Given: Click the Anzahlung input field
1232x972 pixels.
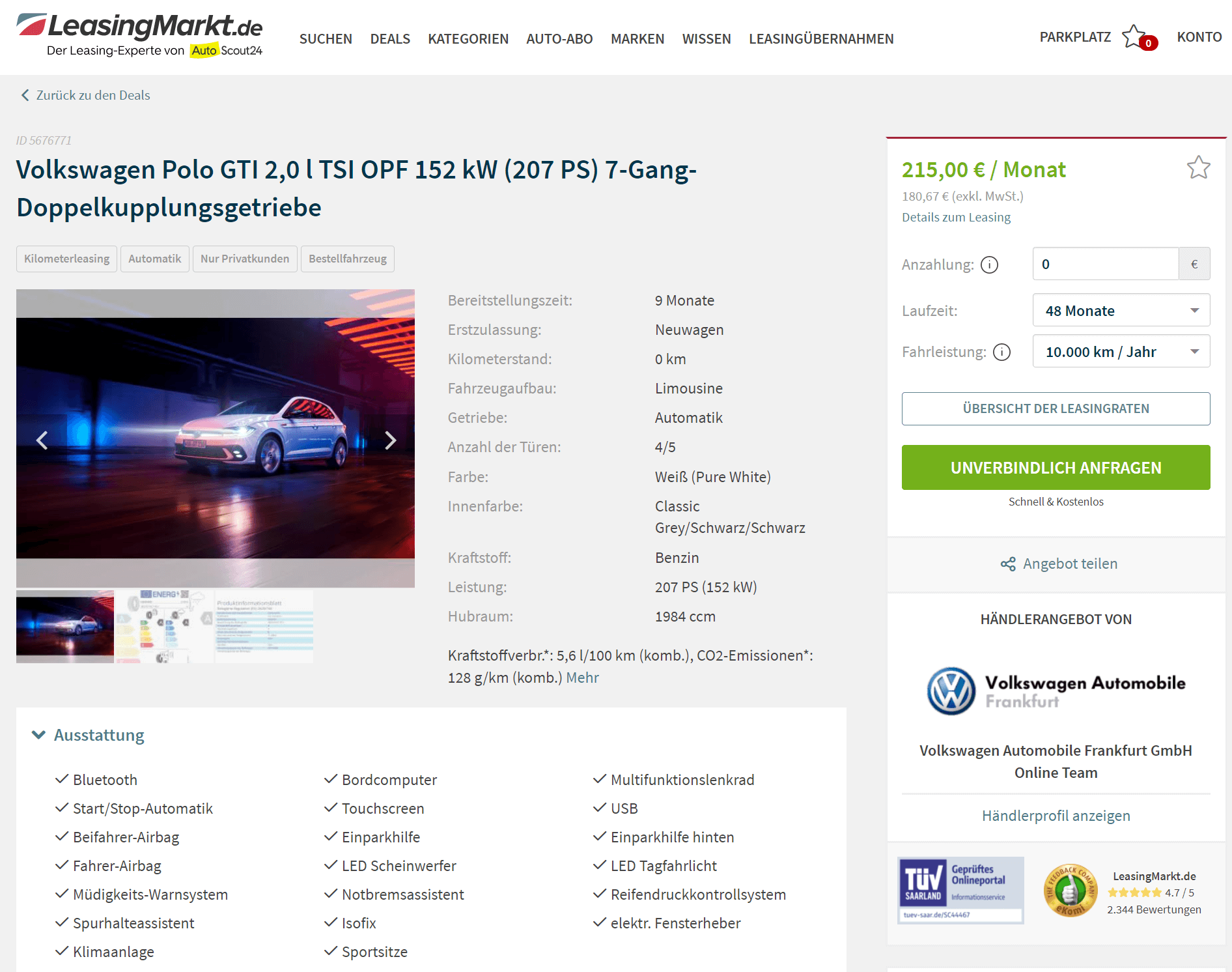Looking at the screenshot, I should pos(1105,264).
